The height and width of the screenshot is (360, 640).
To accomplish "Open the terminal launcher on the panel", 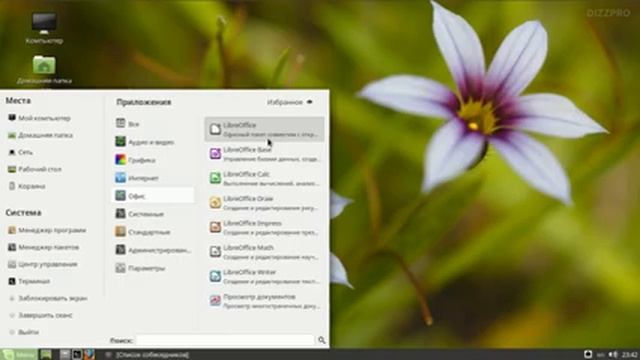I will click(77, 354).
